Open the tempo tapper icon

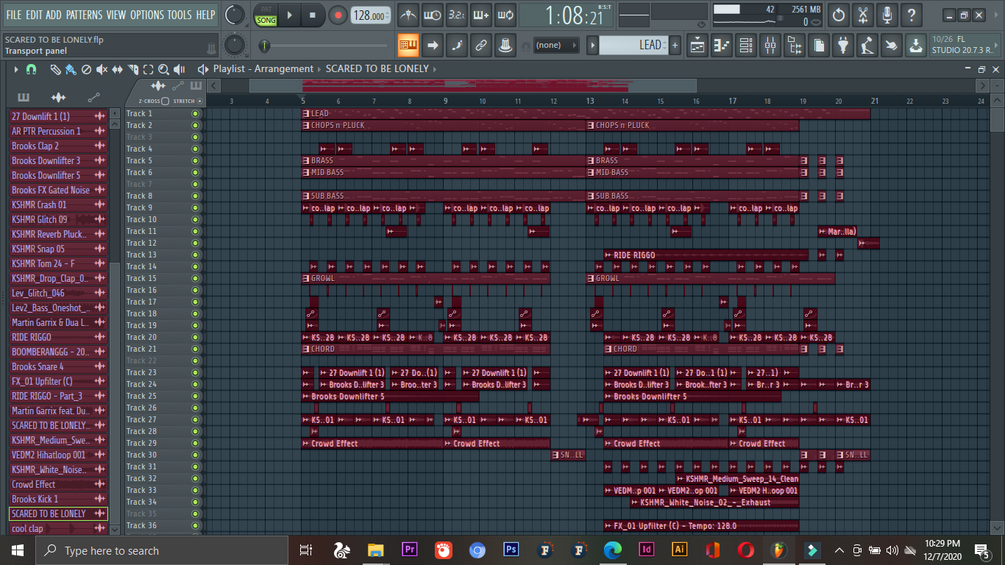coord(867,45)
